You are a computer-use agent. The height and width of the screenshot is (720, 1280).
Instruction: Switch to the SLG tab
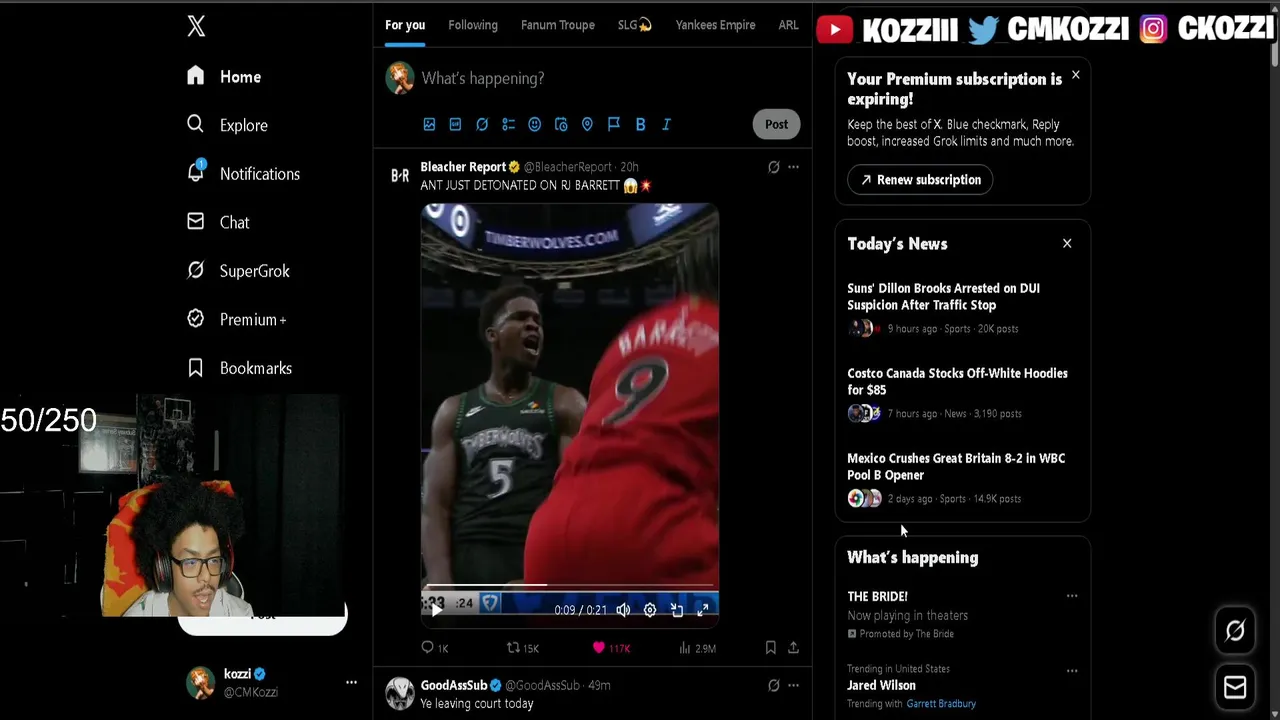[x=635, y=25]
